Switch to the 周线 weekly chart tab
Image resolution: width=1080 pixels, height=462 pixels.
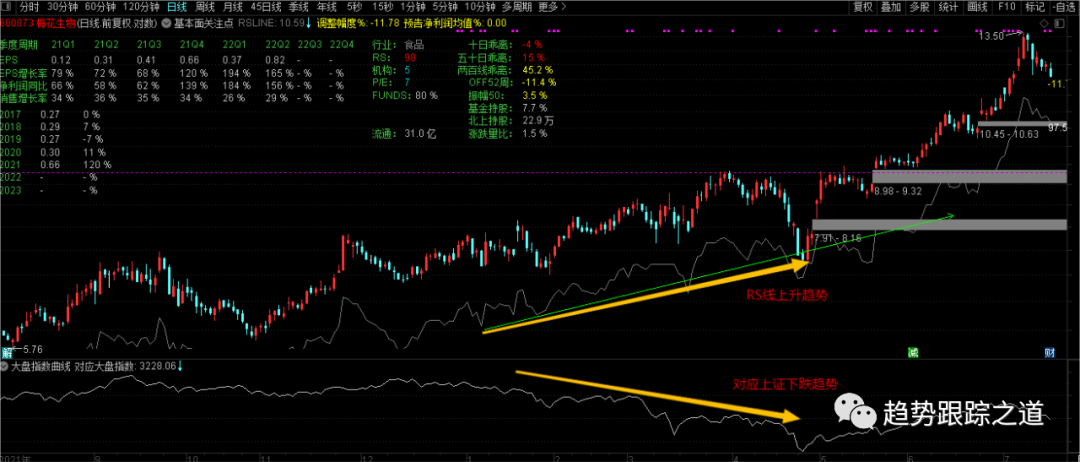click(205, 7)
